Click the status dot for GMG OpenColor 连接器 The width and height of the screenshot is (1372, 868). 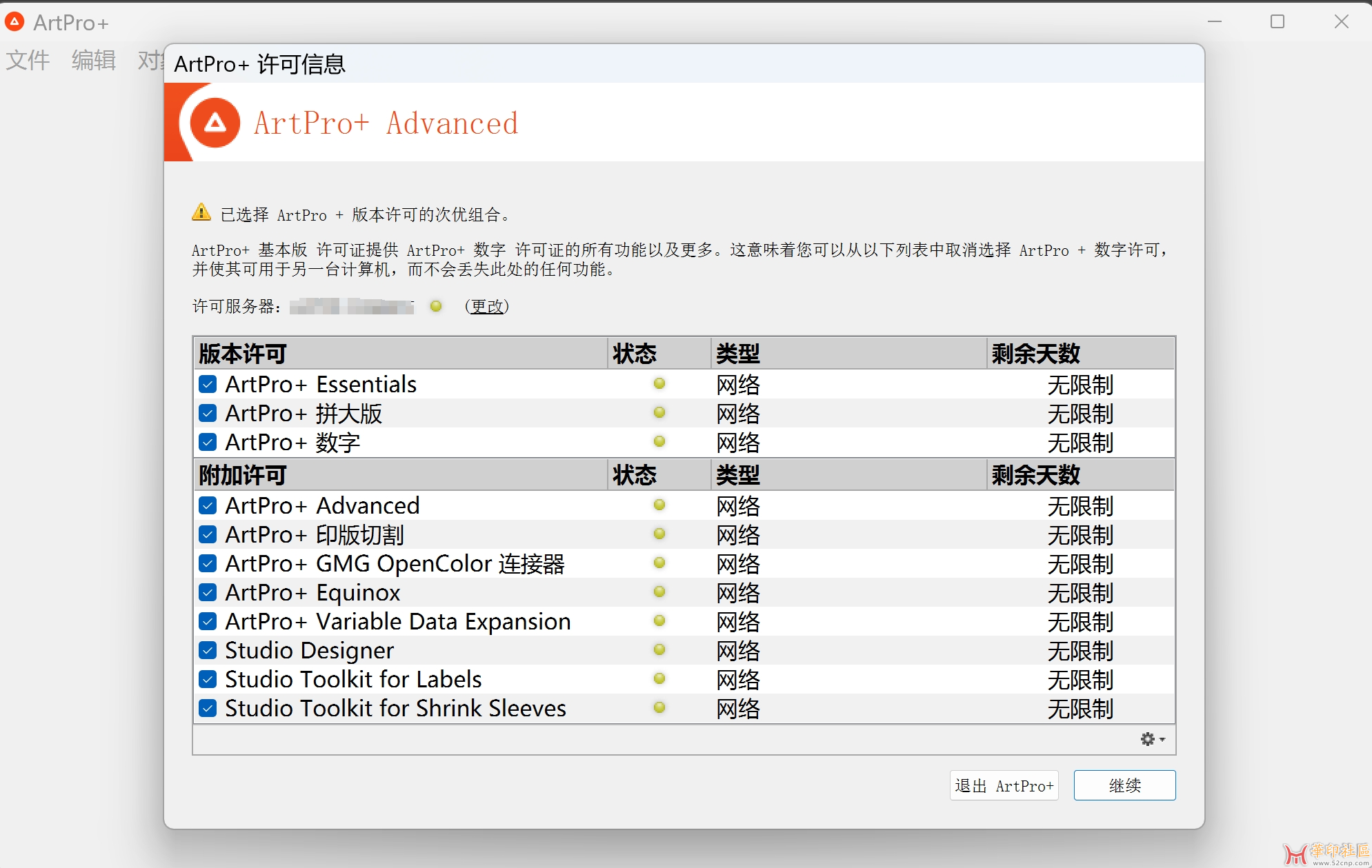tap(659, 563)
